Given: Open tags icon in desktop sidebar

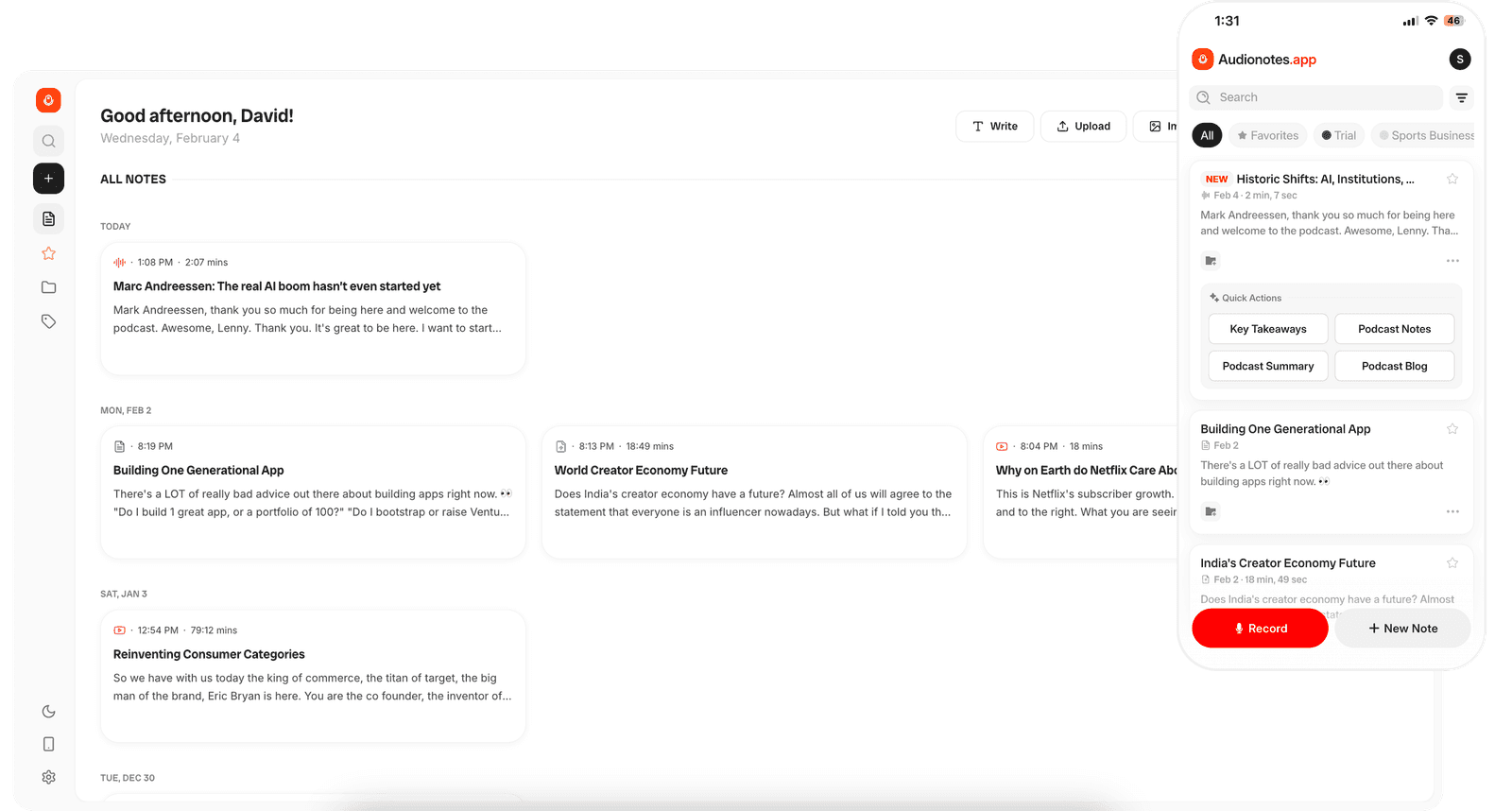Looking at the screenshot, I should (x=48, y=321).
